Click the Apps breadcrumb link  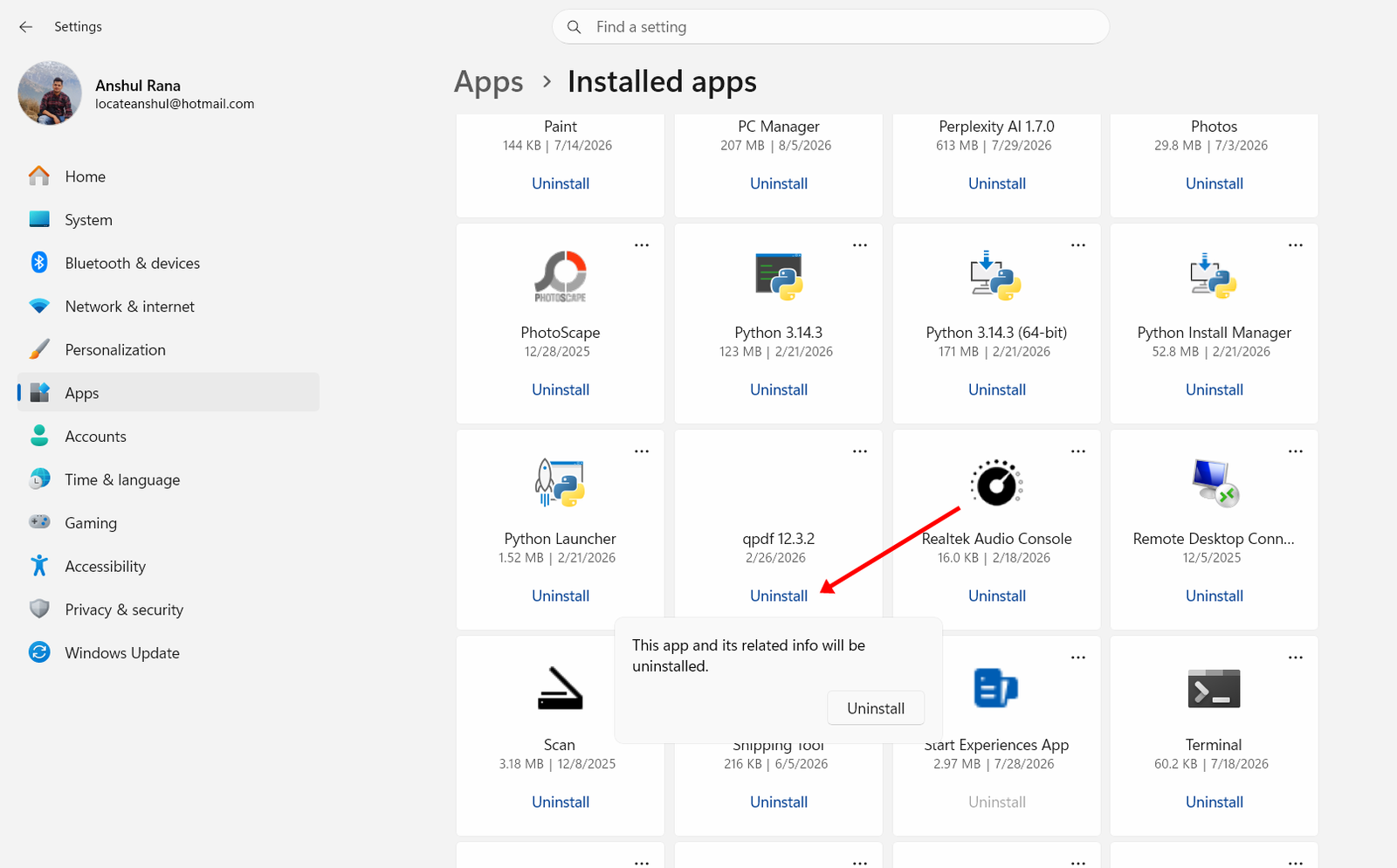pyautogui.click(x=489, y=82)
